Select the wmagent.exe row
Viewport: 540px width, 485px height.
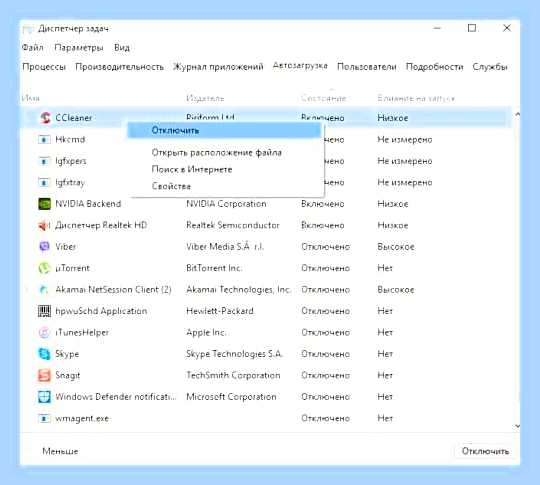[265, 418]
